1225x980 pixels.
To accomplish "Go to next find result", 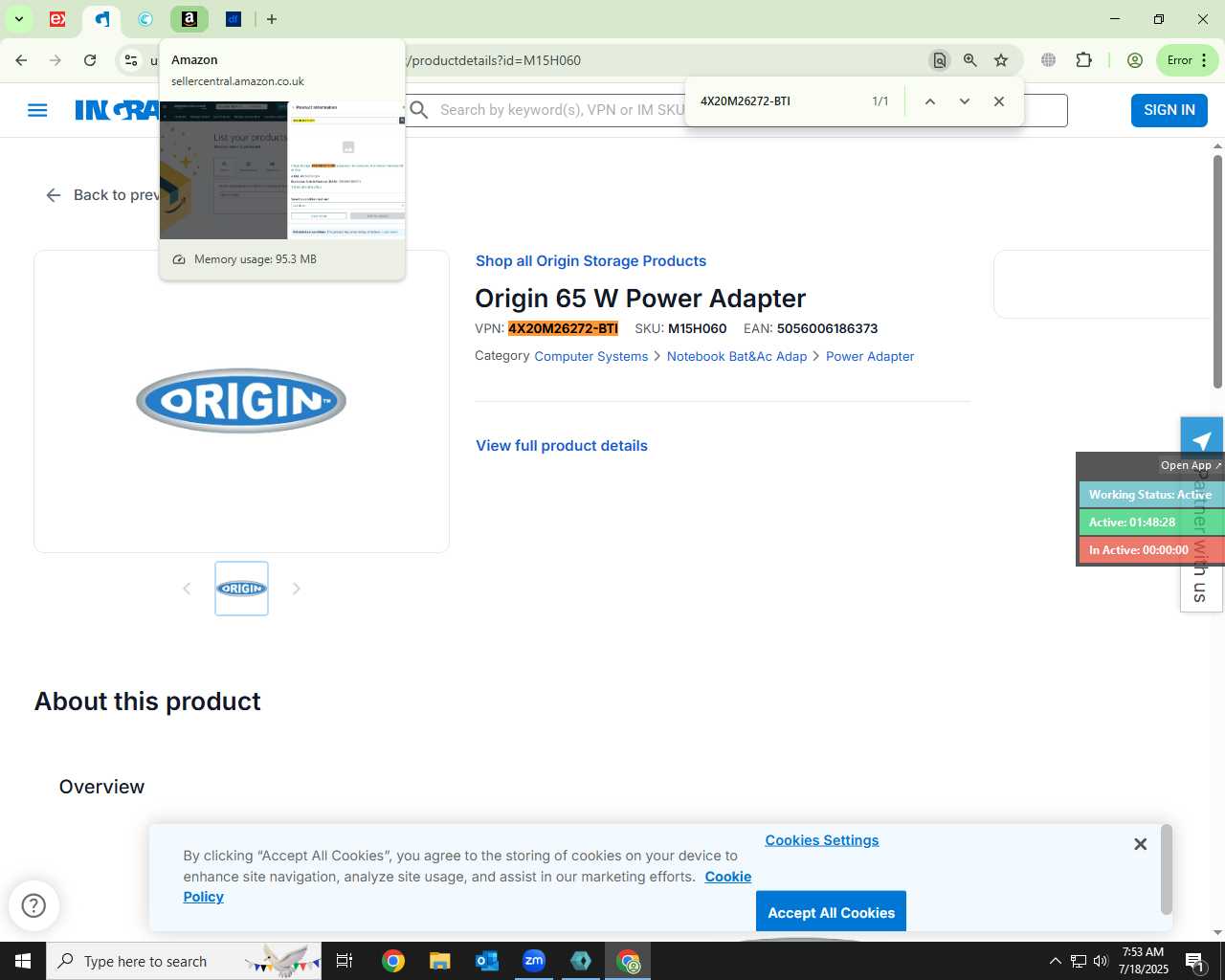I will (964, 101).
